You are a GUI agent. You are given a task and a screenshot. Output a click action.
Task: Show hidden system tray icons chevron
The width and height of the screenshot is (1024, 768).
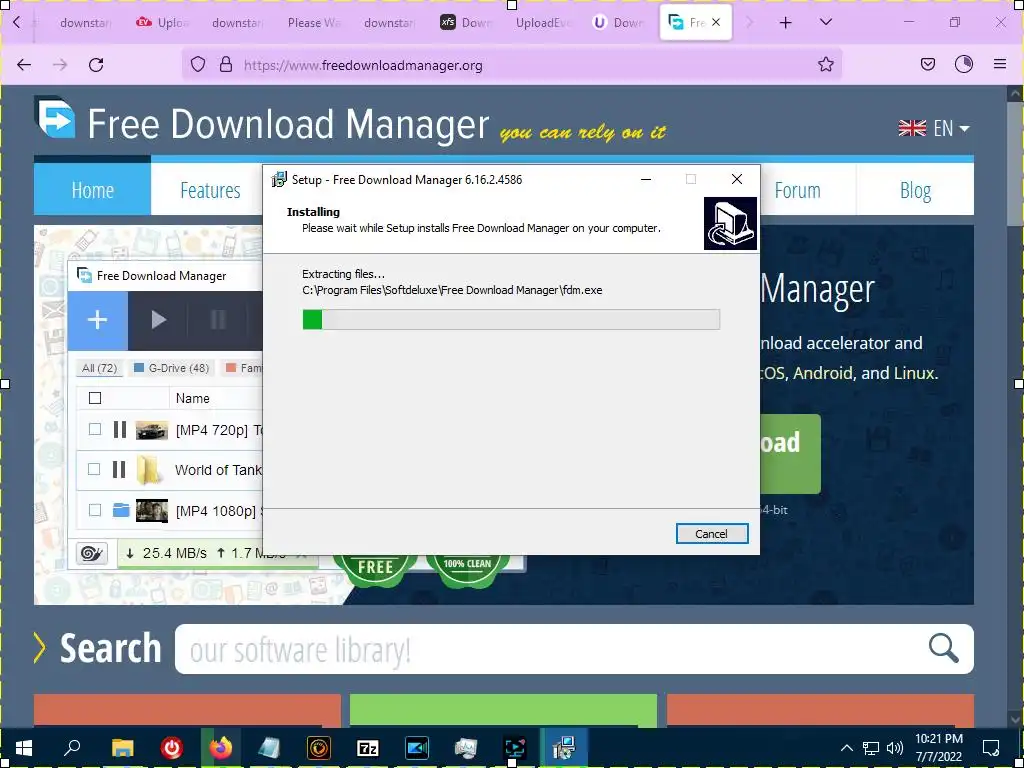click(846, 748)
